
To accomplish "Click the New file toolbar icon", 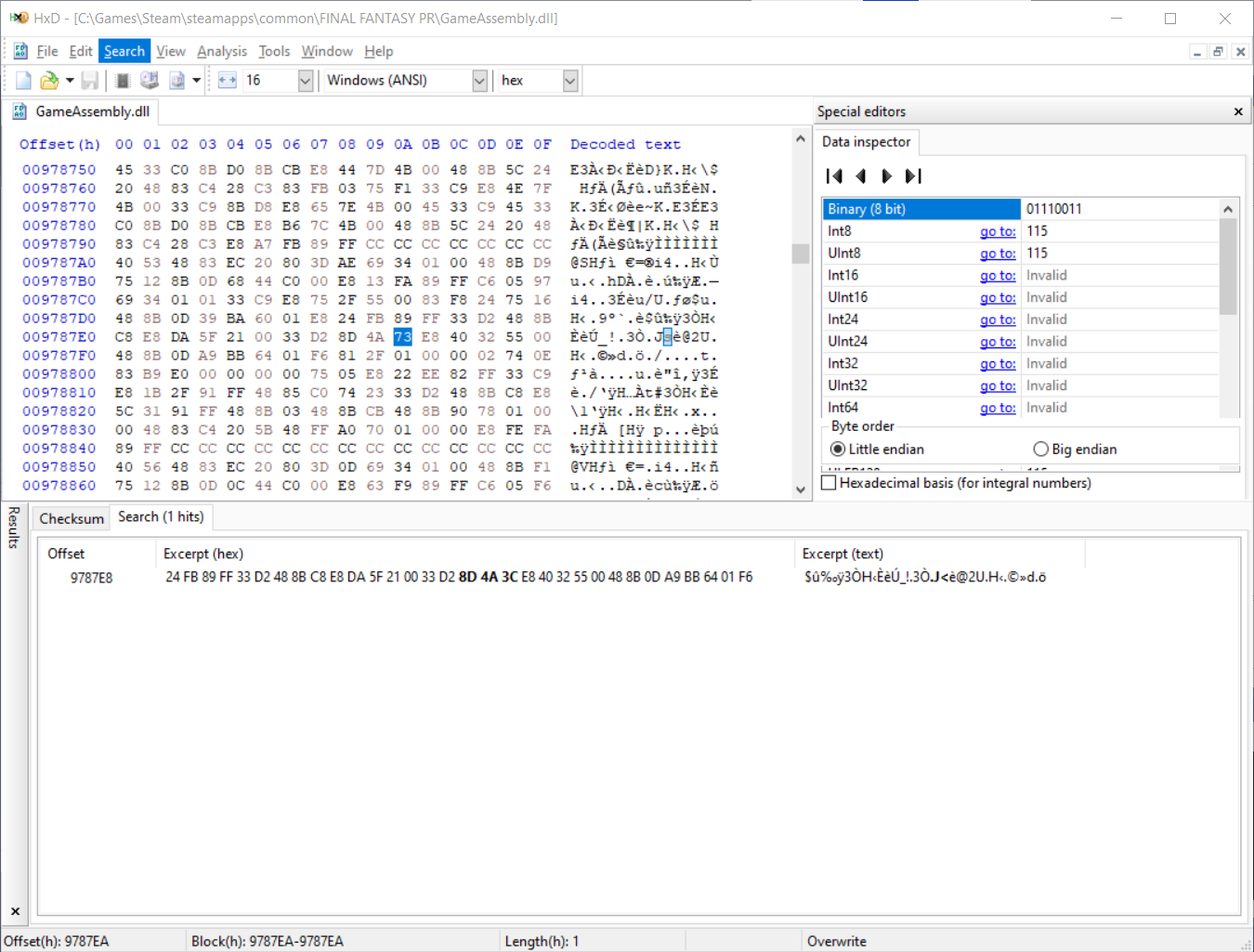I will click(24, 81).
